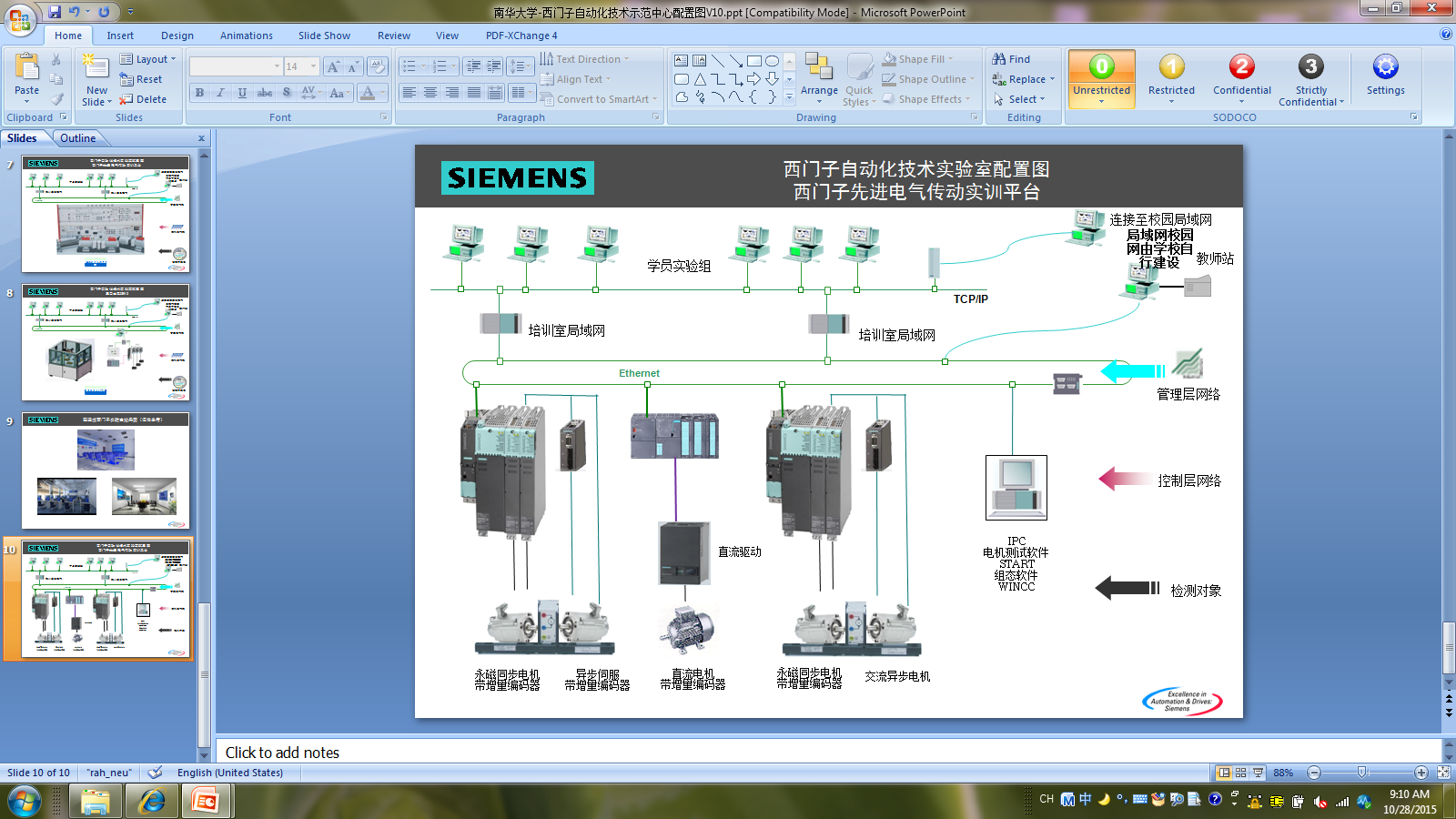Save the presentation from the quick access toolbar
The height and width of the screenshot is (819, 1456).
[55, 12]
